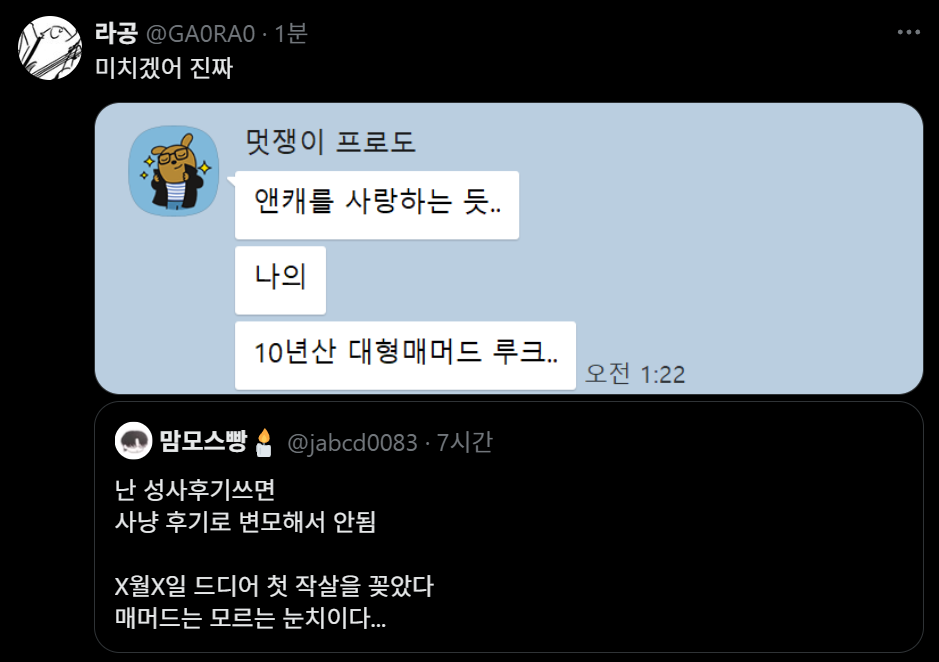This screenshot has width=939, height=662.
Task: Click the 멋쟁이 프로도 sender name
Action: coord(331,142)
